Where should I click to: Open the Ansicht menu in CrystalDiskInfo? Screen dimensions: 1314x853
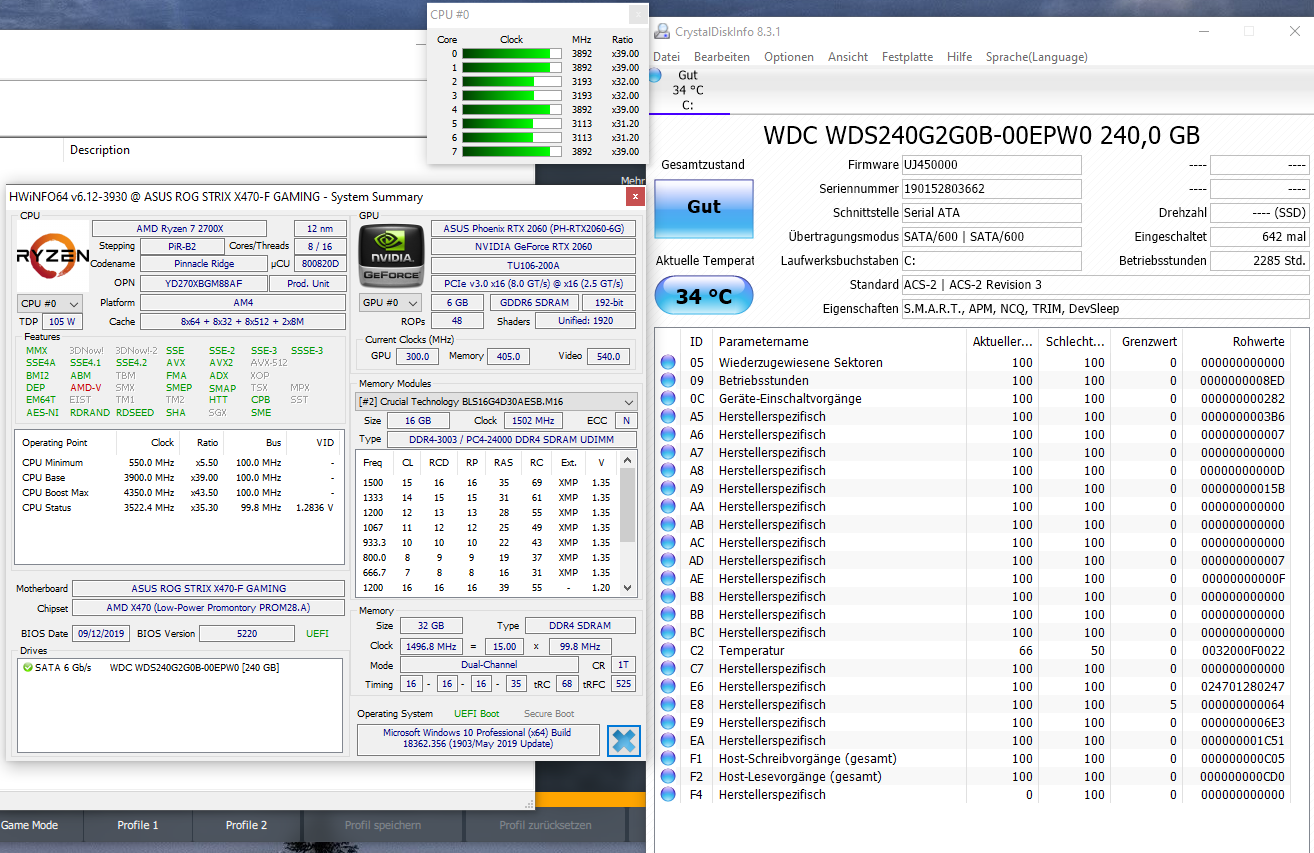click(848, 57)
